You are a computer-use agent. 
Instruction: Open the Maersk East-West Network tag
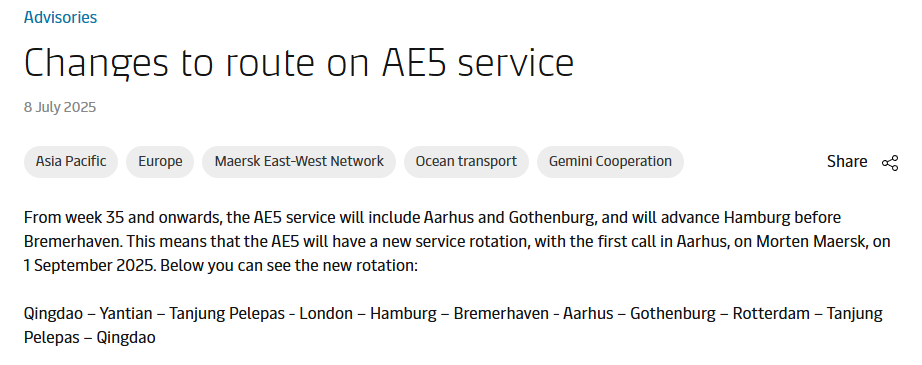pos(299,162)
